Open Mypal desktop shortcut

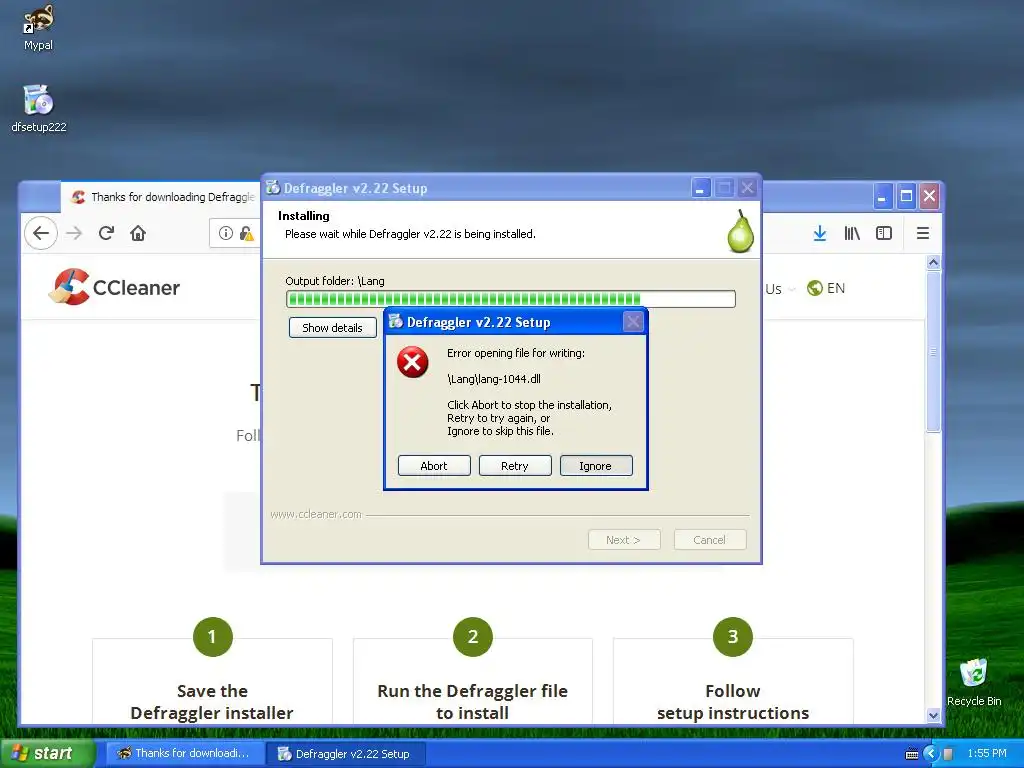[x=39, y=27]
